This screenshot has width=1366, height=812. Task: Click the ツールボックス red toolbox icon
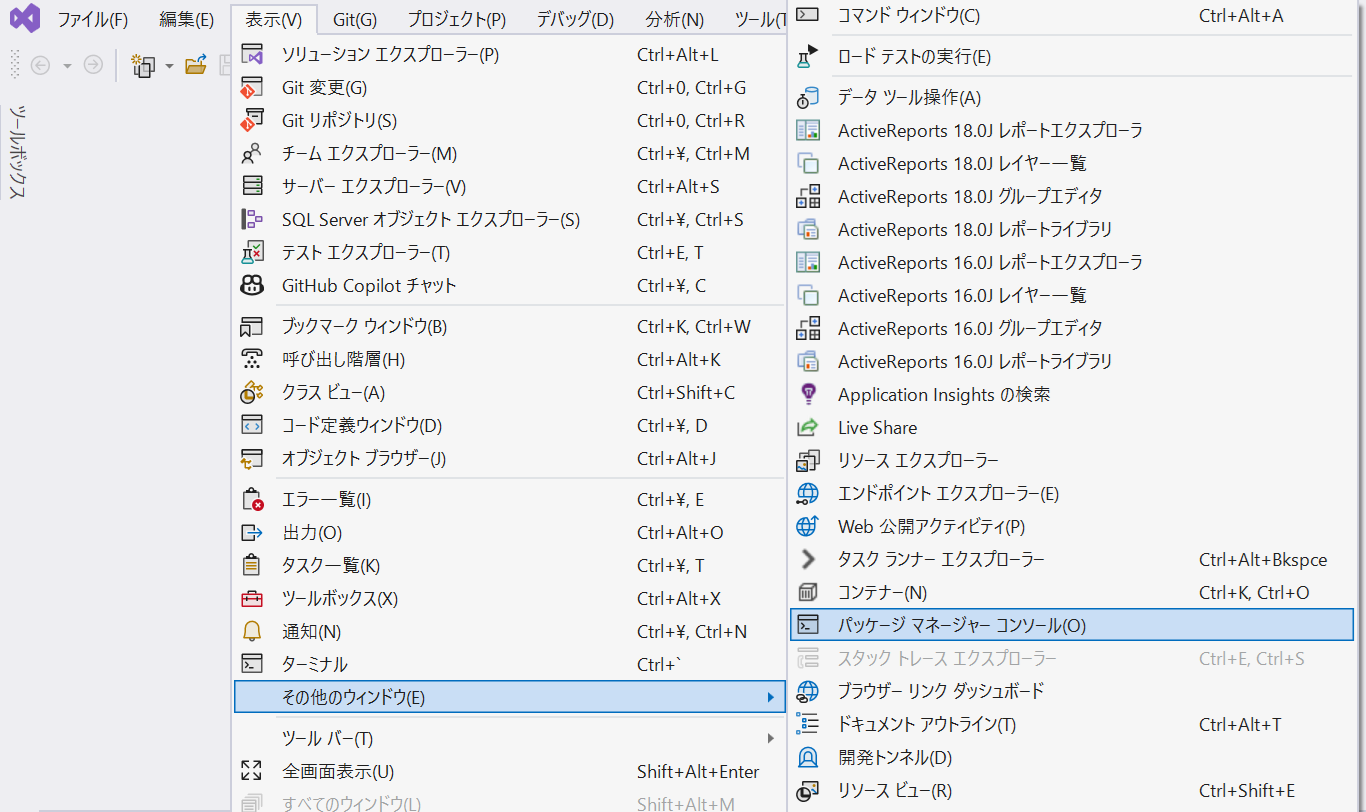(252, 599)
